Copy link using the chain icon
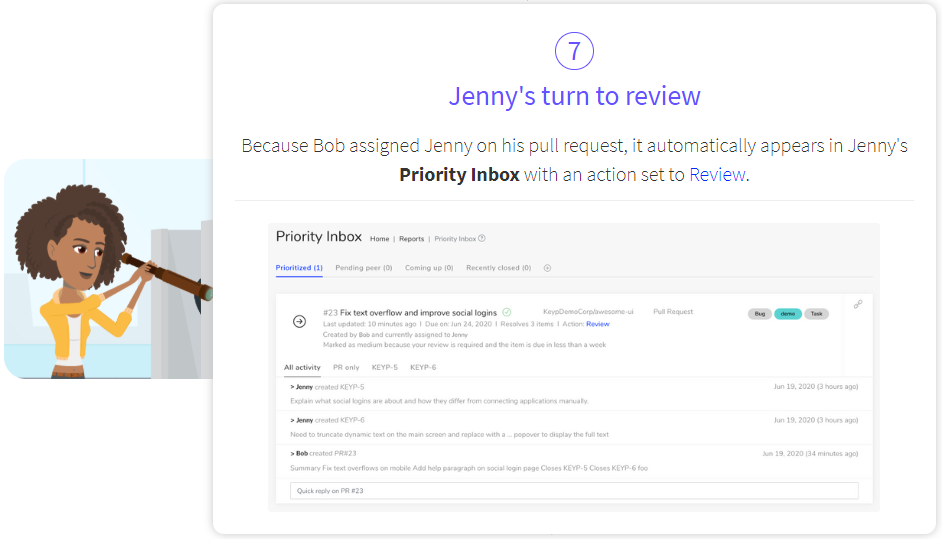 pos(858,304)
